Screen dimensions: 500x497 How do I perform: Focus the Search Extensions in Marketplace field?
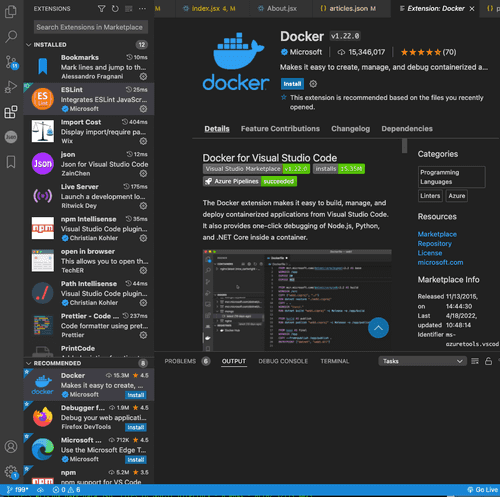coord(91,27)
